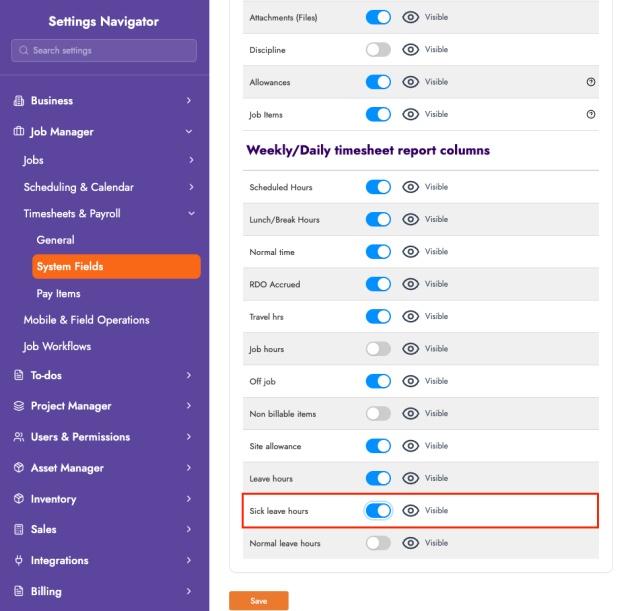This screenshot has height=611, width=630.
Task: Click the help icon beside Job Items
Action: pos(591,115)
